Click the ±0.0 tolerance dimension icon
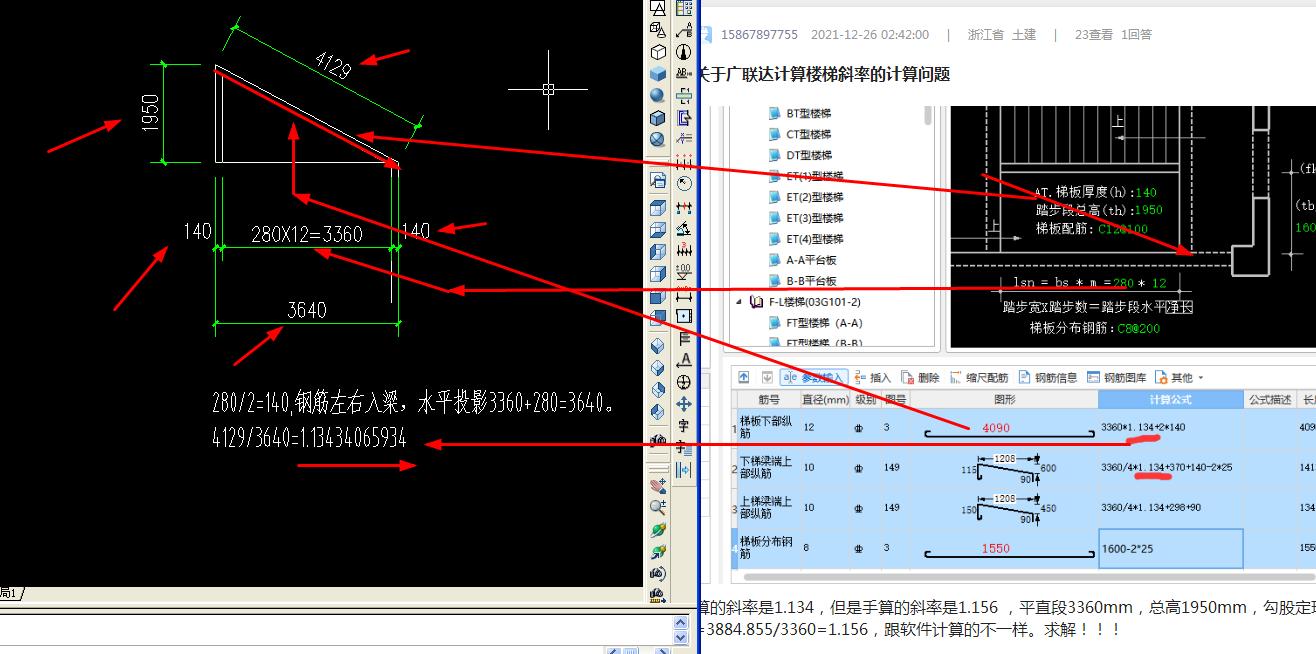Screen dimensions: 1316x654 click(x=684, y=270)
